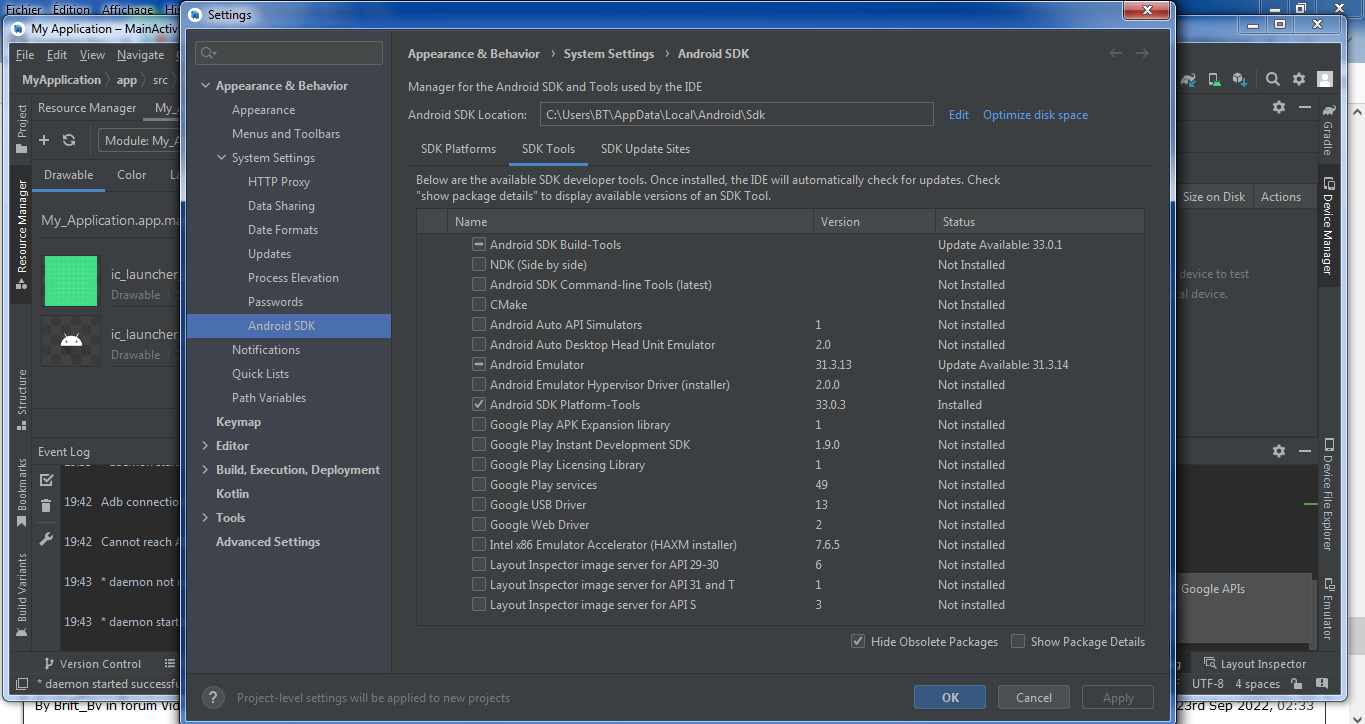
Task: Go forward with the Settings right arrow
Action: click(1142, 54)
